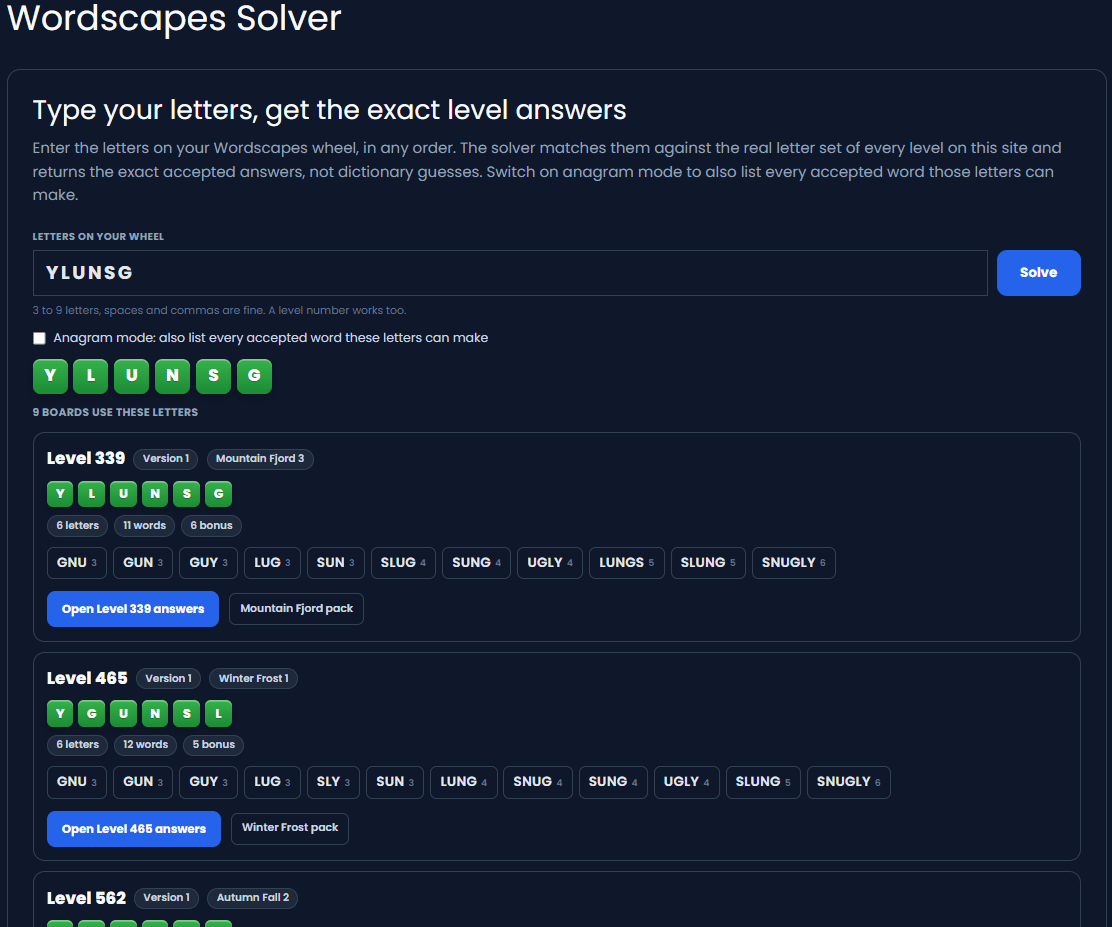Click the G tile in Level 465

click(91, 714)
